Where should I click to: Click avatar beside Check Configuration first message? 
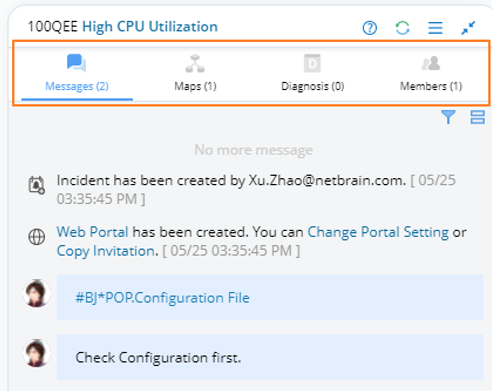[x=37, y=353]
